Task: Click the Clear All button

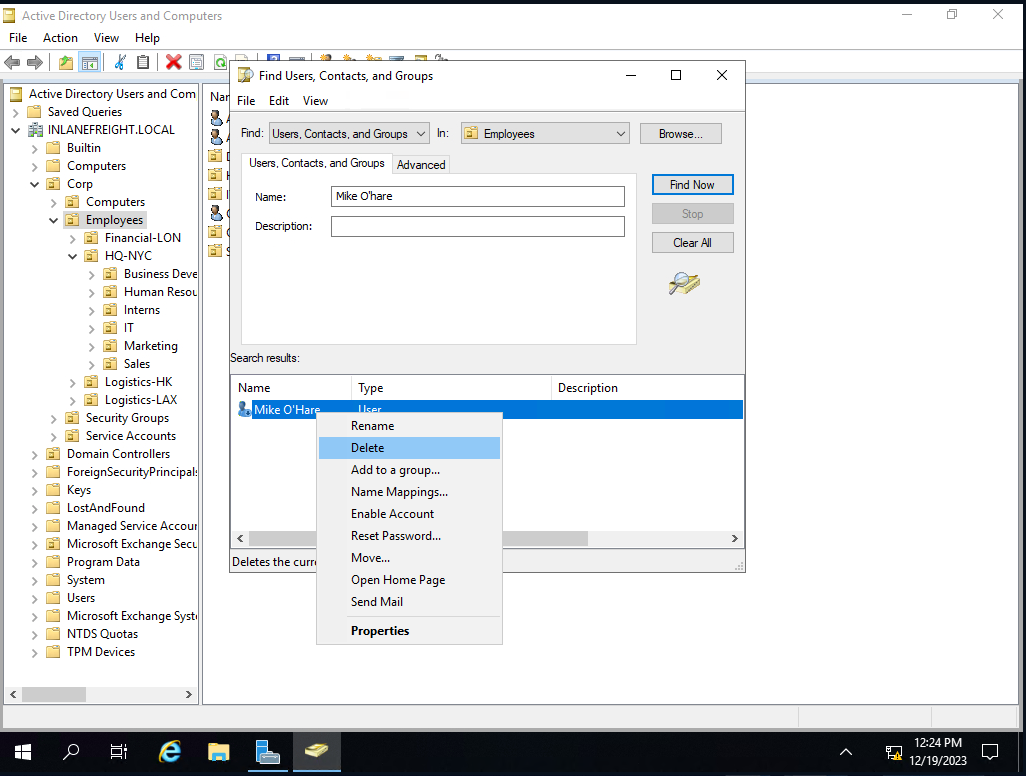Action: [x=692, y=243]
